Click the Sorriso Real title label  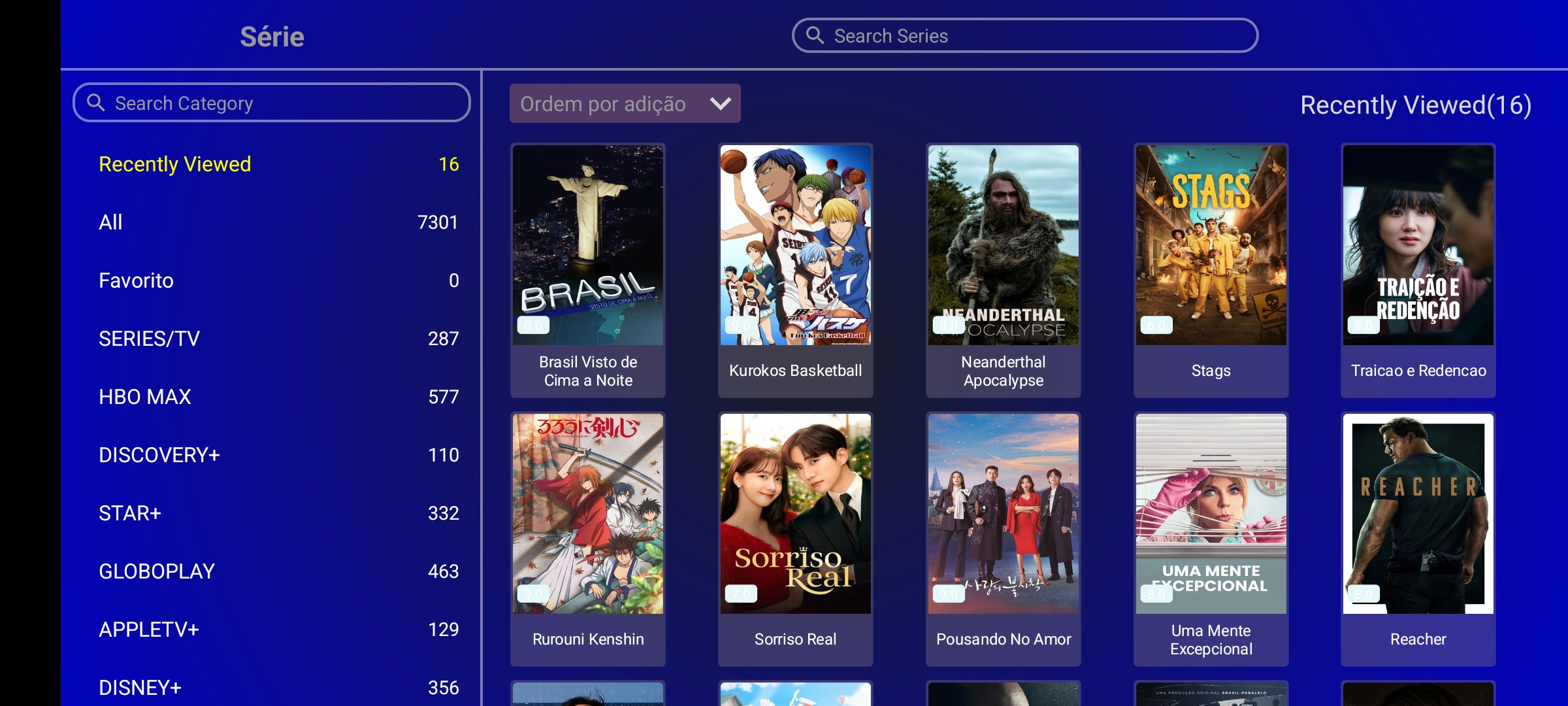795,639
